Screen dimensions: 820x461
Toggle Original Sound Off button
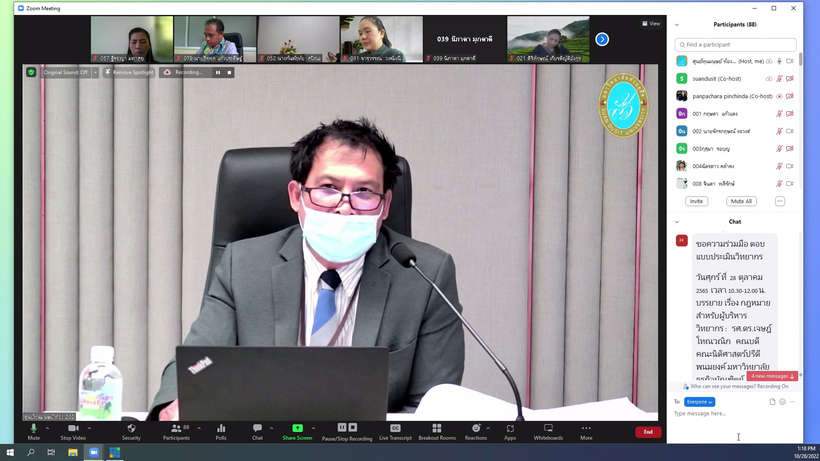pyautogui.click(x=65, y=72)
